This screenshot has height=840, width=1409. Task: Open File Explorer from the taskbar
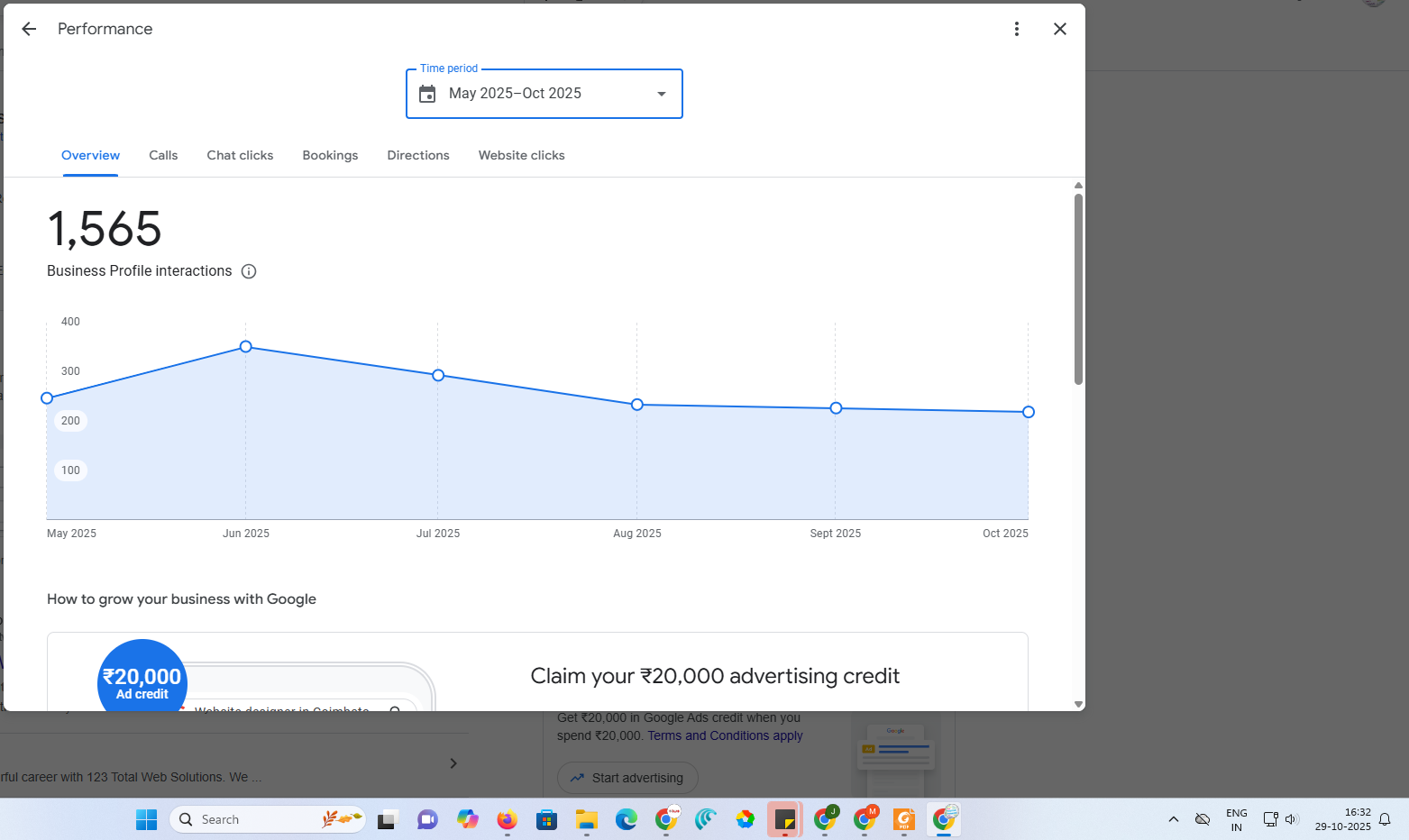coord(586,819)
